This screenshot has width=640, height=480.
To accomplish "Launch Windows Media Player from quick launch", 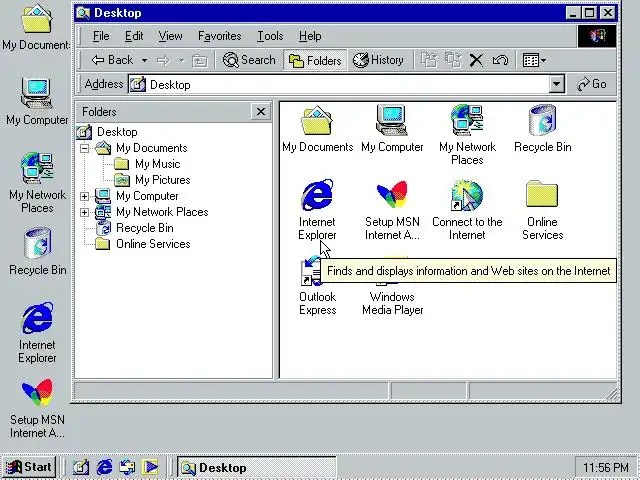I will pyautogui.click(x=150, y=467).
